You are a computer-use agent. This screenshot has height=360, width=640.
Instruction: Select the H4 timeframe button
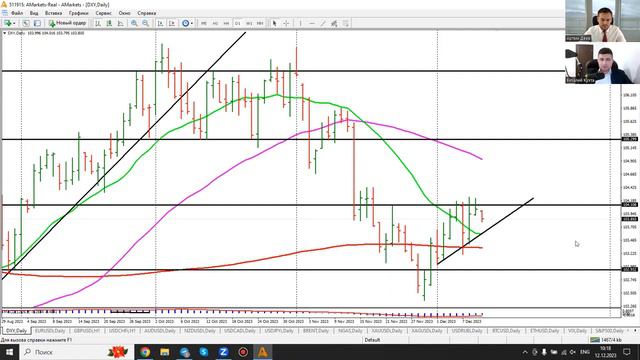click(226, 23)
